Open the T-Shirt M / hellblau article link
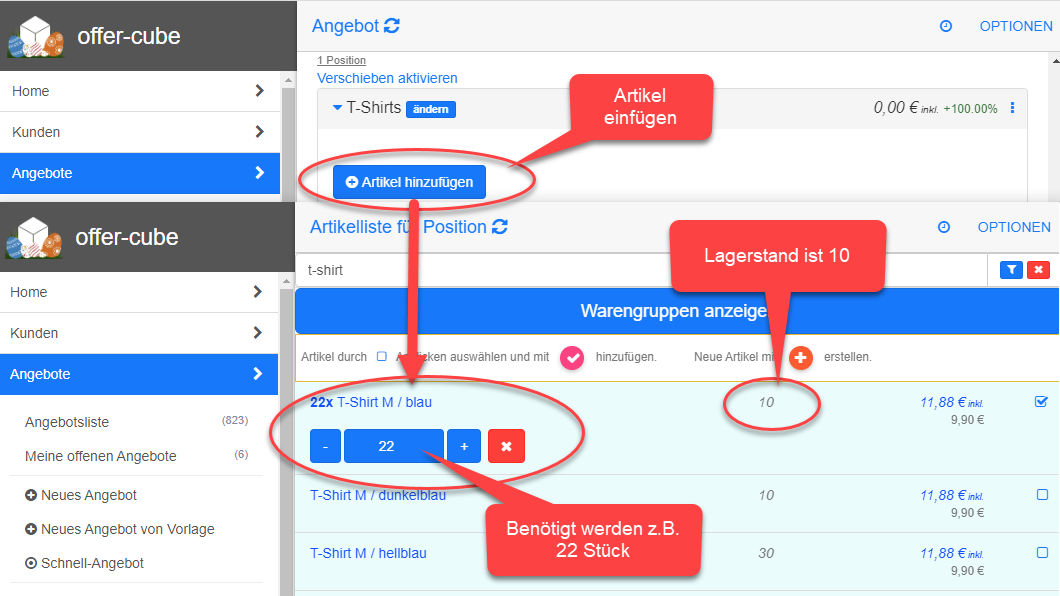This screenshot has width=1060, height=596. [368, 553]
